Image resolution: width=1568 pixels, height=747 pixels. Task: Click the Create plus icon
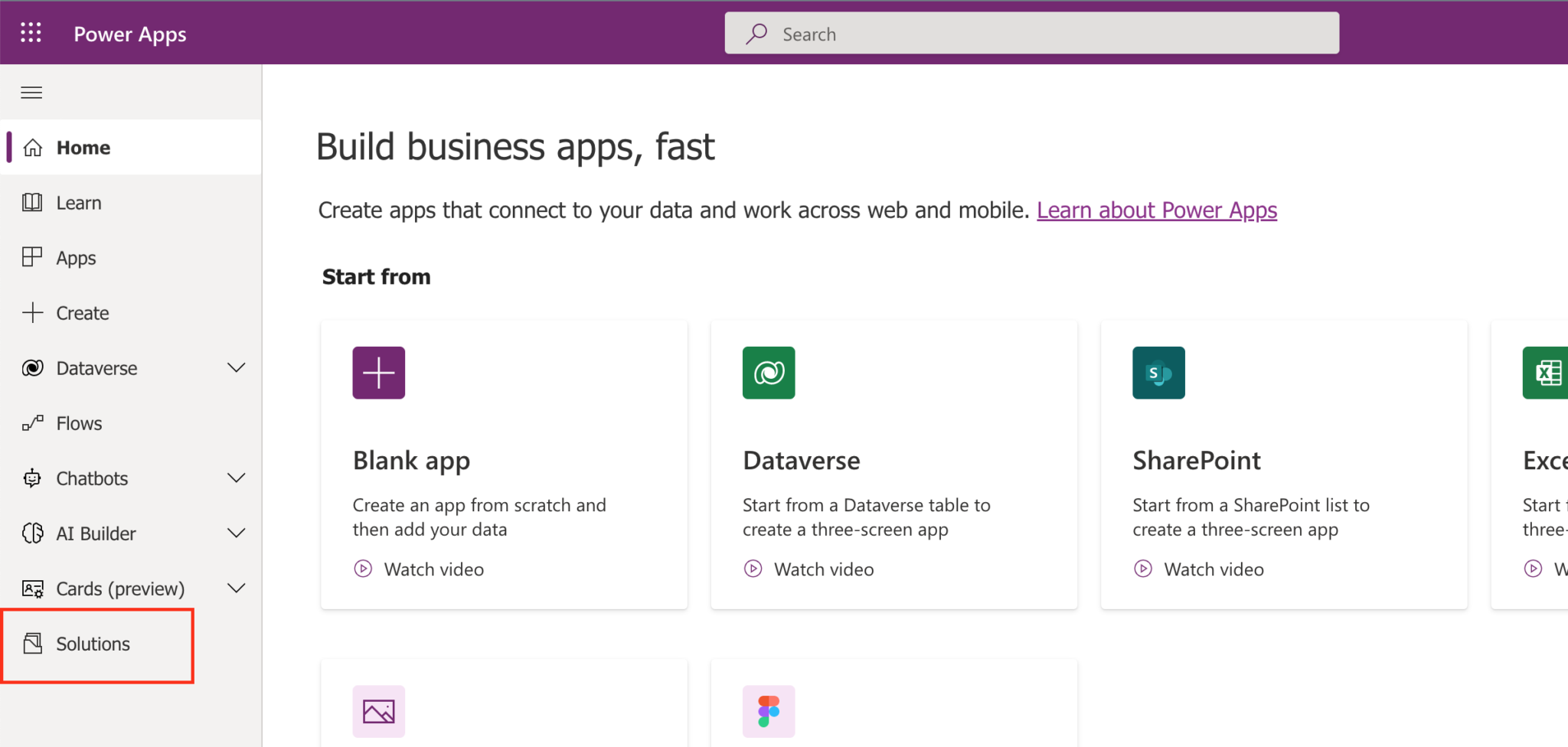[x=31, y=312]
